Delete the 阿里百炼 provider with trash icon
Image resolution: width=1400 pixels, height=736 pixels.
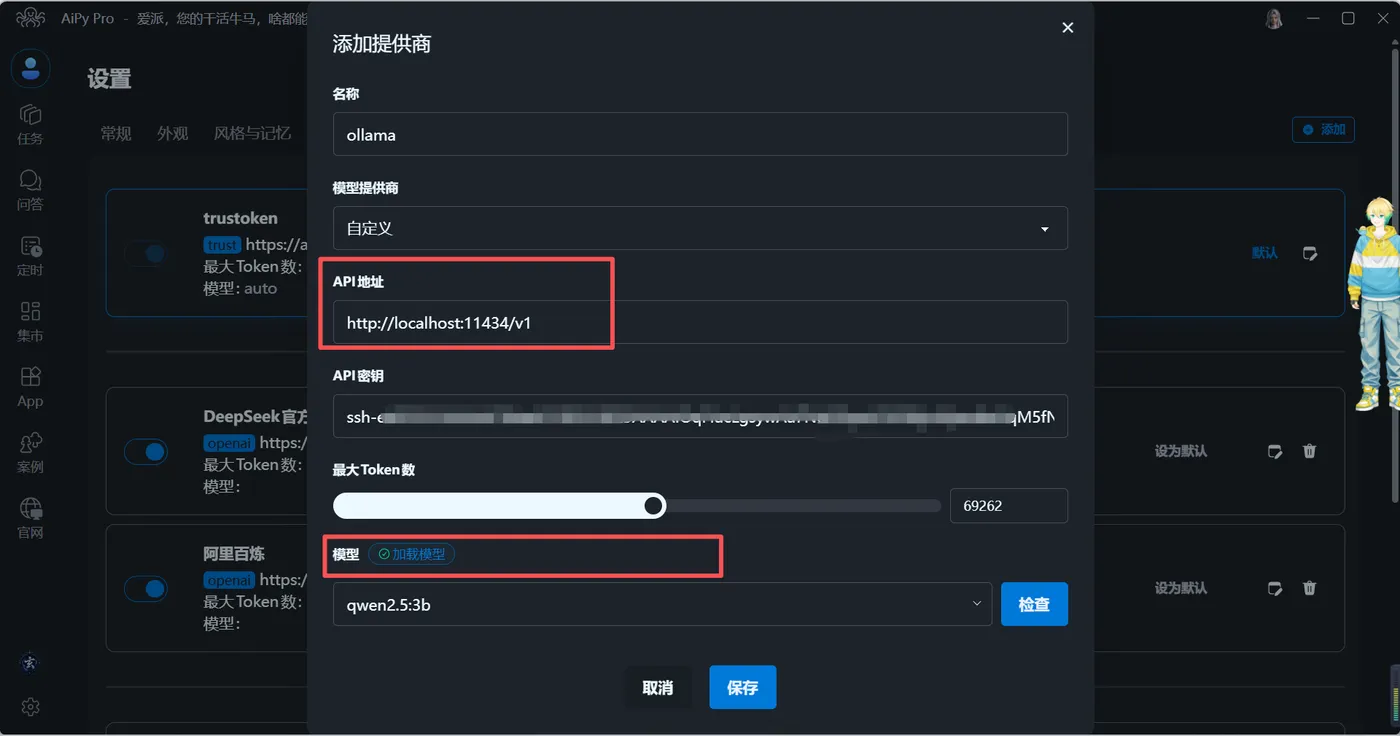[x=1310, y=589]
